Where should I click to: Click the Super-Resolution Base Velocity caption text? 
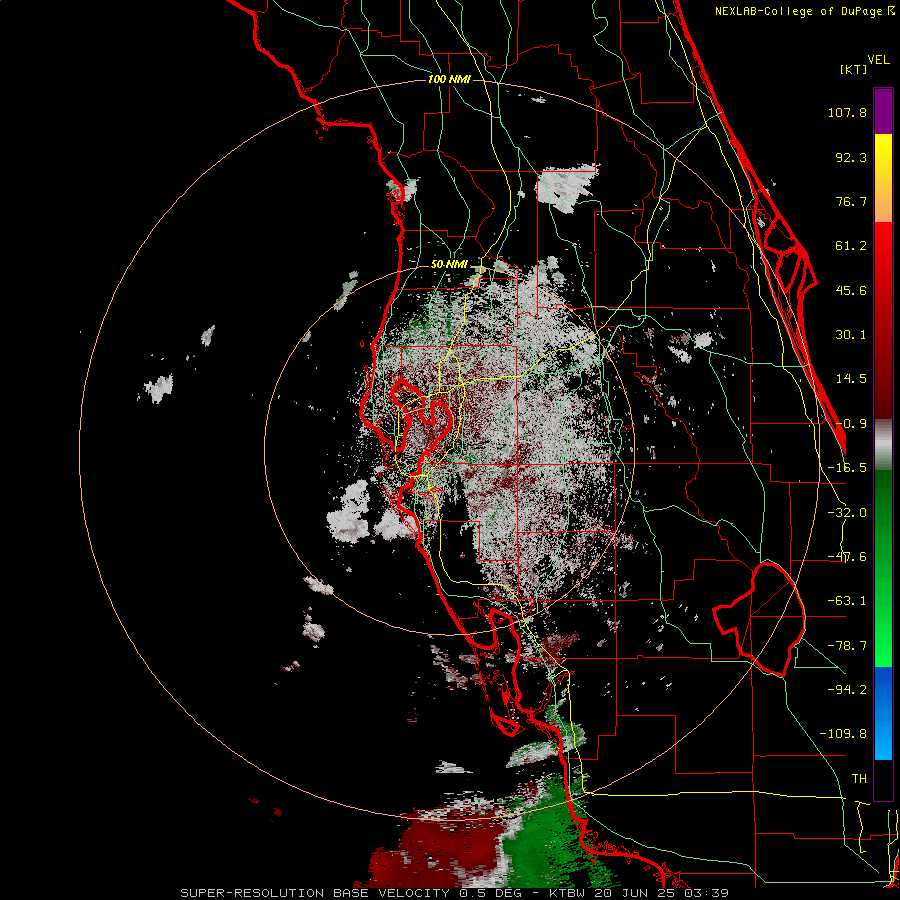tap(455, 893)
